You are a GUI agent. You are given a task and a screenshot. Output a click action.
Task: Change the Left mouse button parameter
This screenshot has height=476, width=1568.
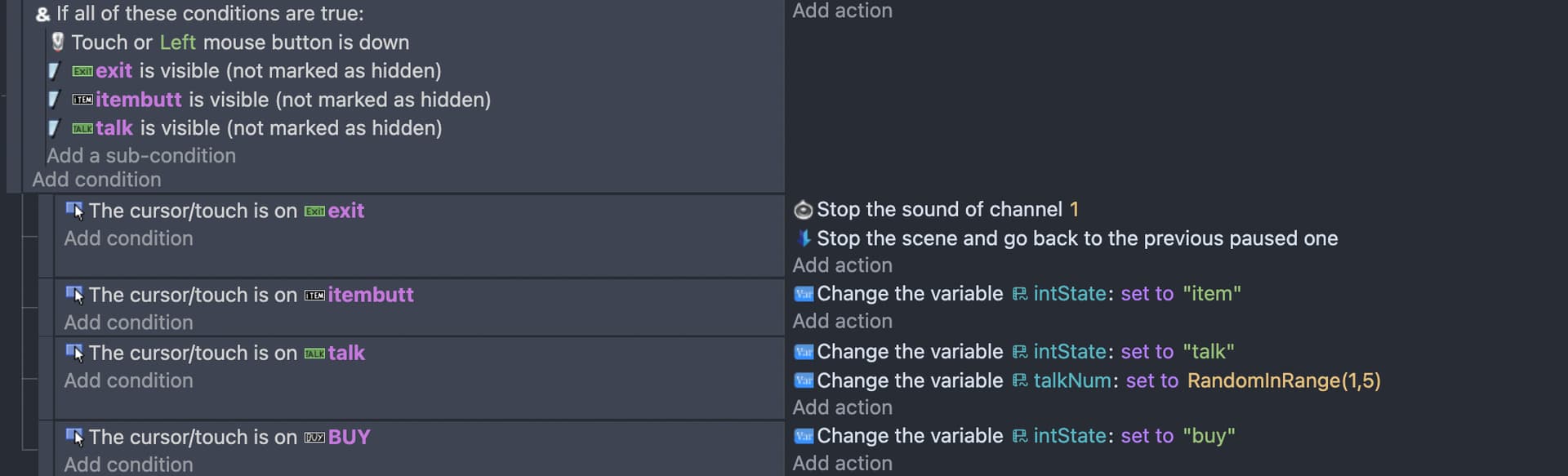(177, 42)
